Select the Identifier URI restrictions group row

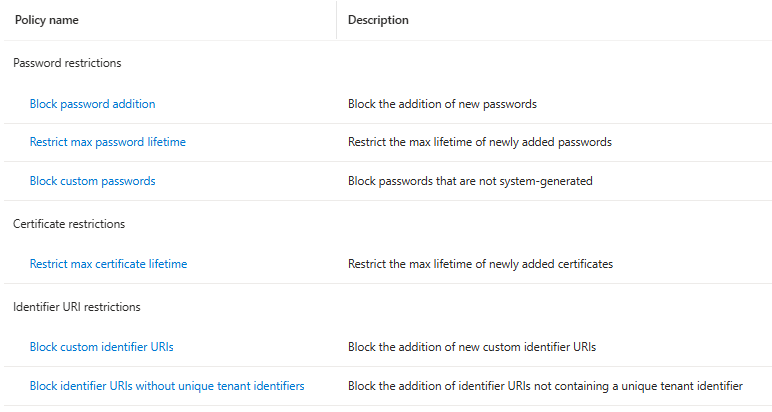pos(76,307)
